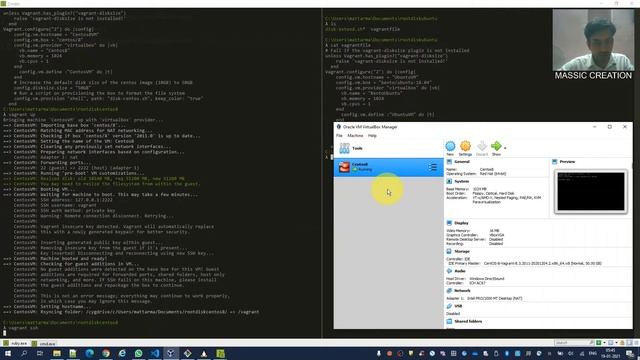Click the taskbar search magnifier icon
This screenshot has height=360, width=640.
pyautogui.click(x=24, y=353)
